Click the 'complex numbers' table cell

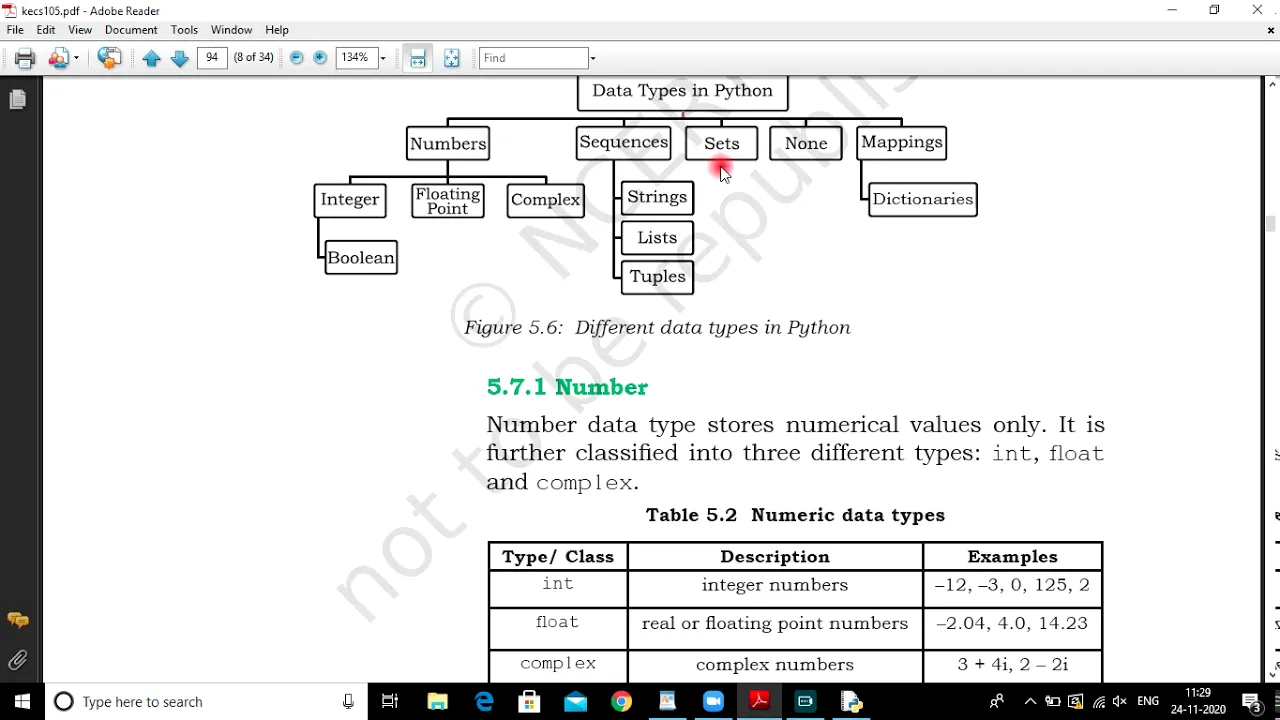(775, 665)
